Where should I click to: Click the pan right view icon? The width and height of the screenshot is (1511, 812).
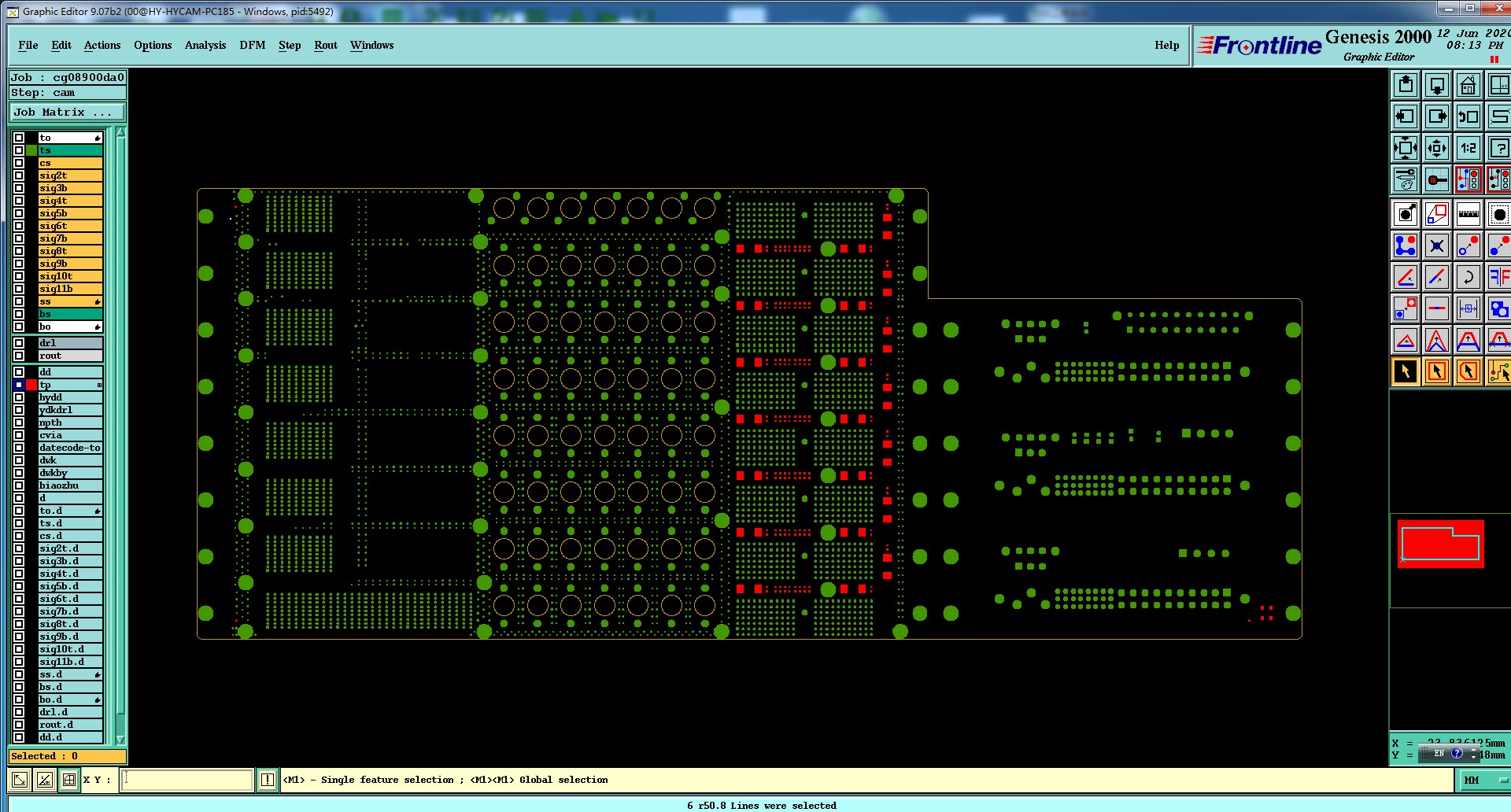1437,116
